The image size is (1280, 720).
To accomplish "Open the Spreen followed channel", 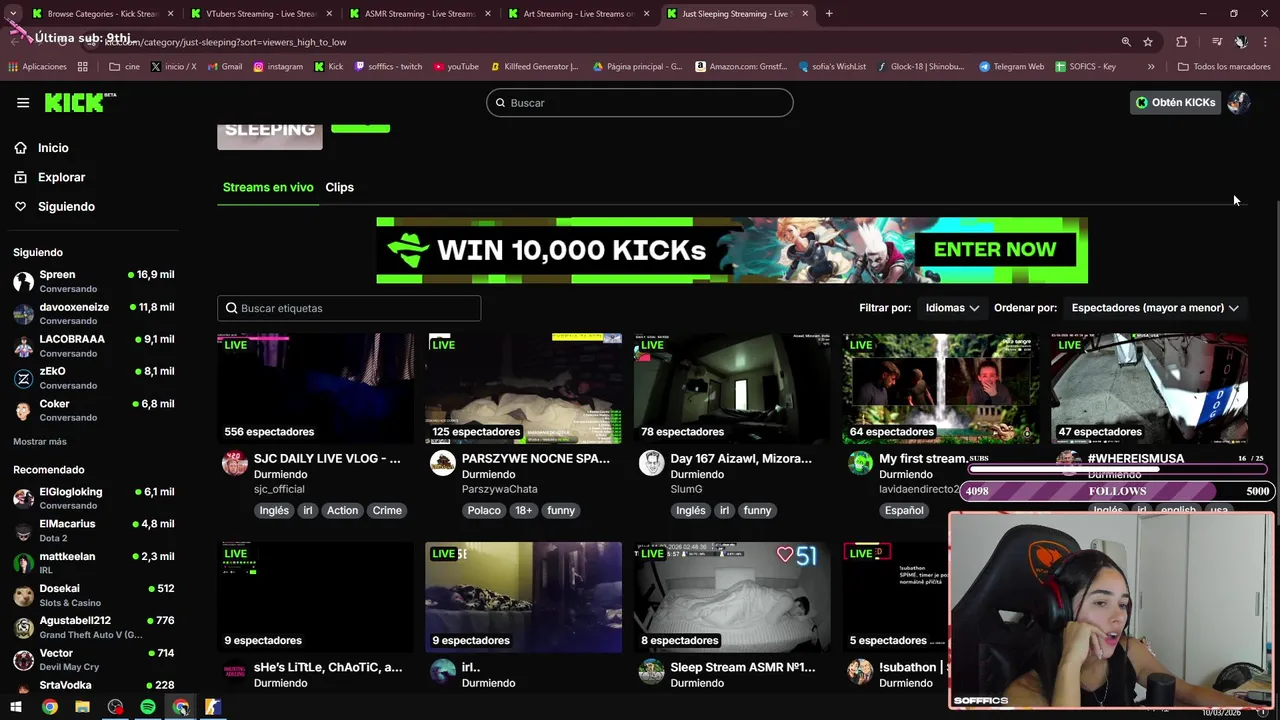I will coord(94,281).
